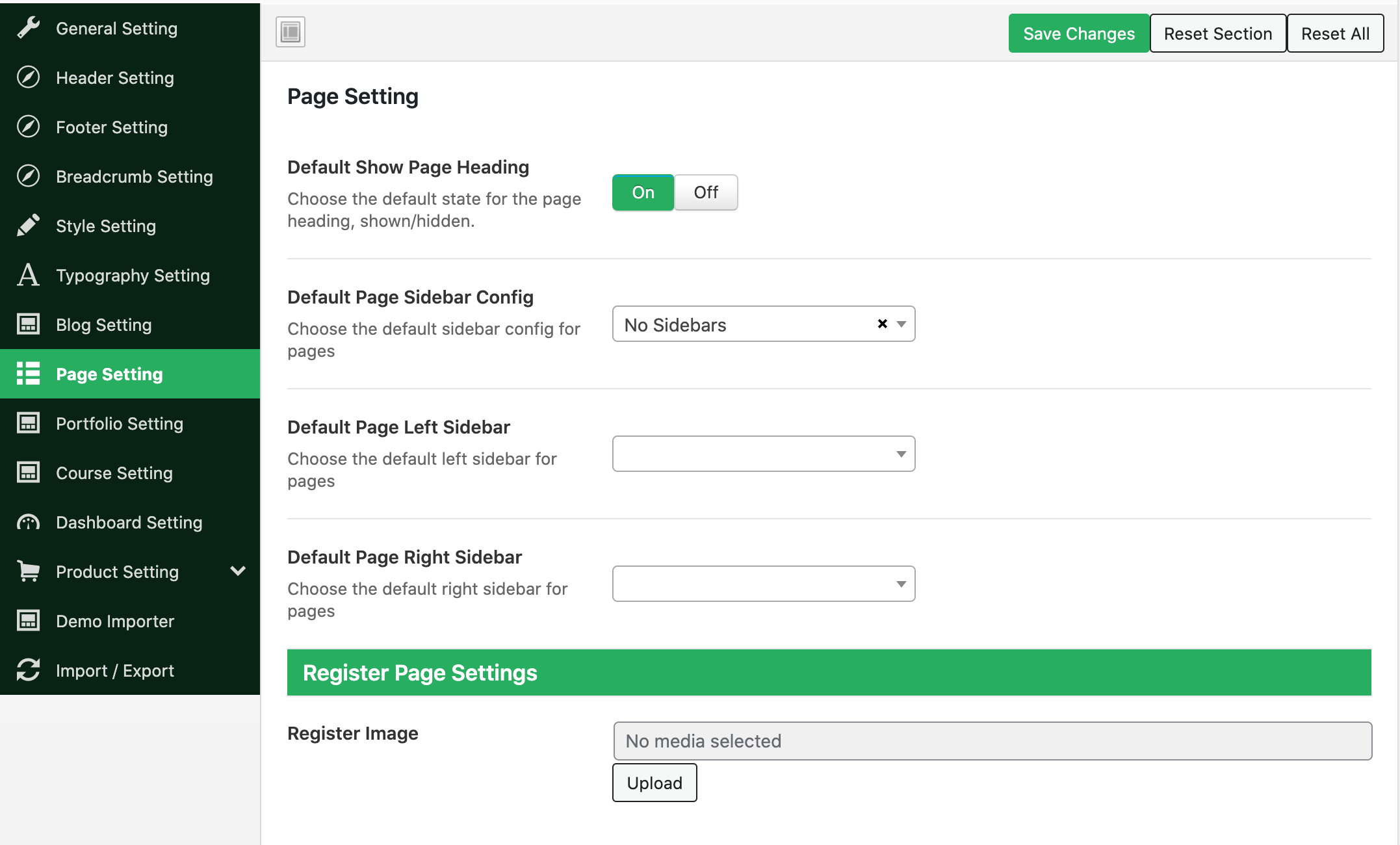Open Breadcrumb Setting section
This screenshot has height=845, width=1400.
point(130,176)
